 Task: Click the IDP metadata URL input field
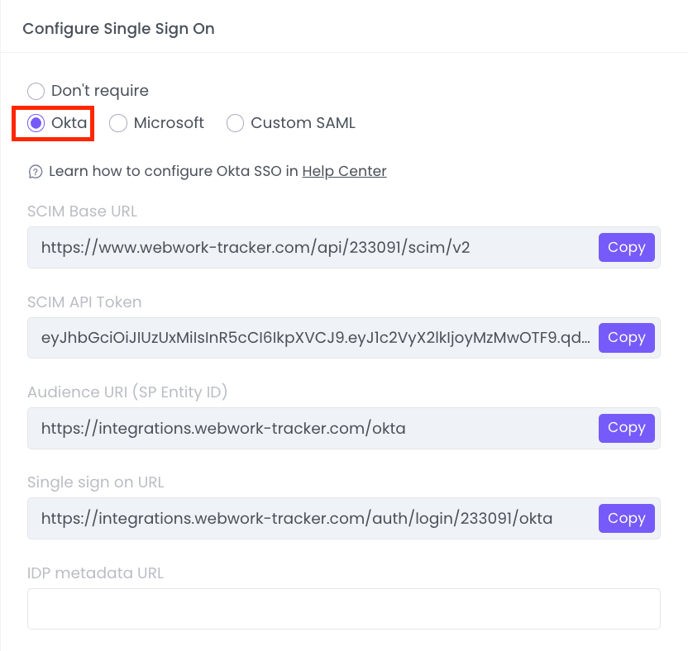click(x=344, y=609)
